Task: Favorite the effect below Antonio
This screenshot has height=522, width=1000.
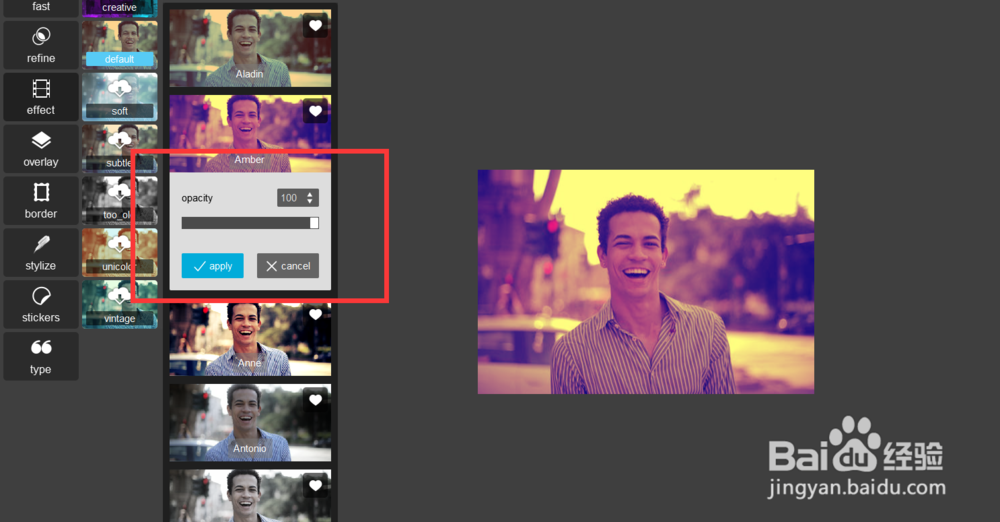Action: (x=316, y=486)
